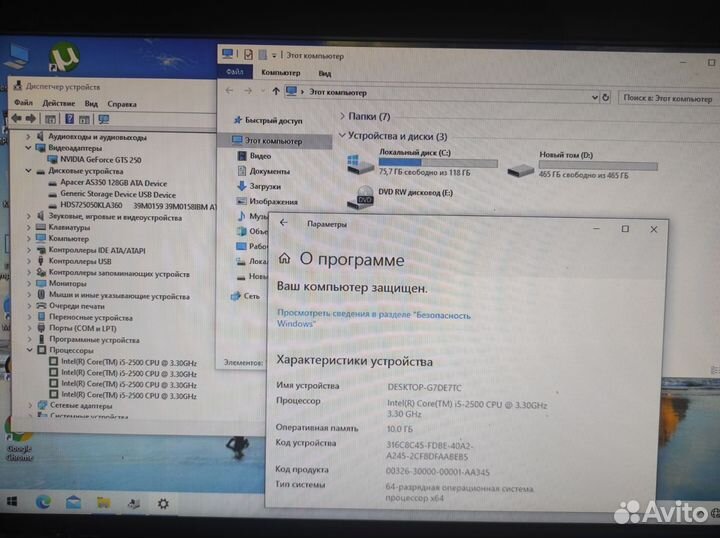Open the Действие menu in Device Manager
Viewport: 720px width, 538px height.
59,103
